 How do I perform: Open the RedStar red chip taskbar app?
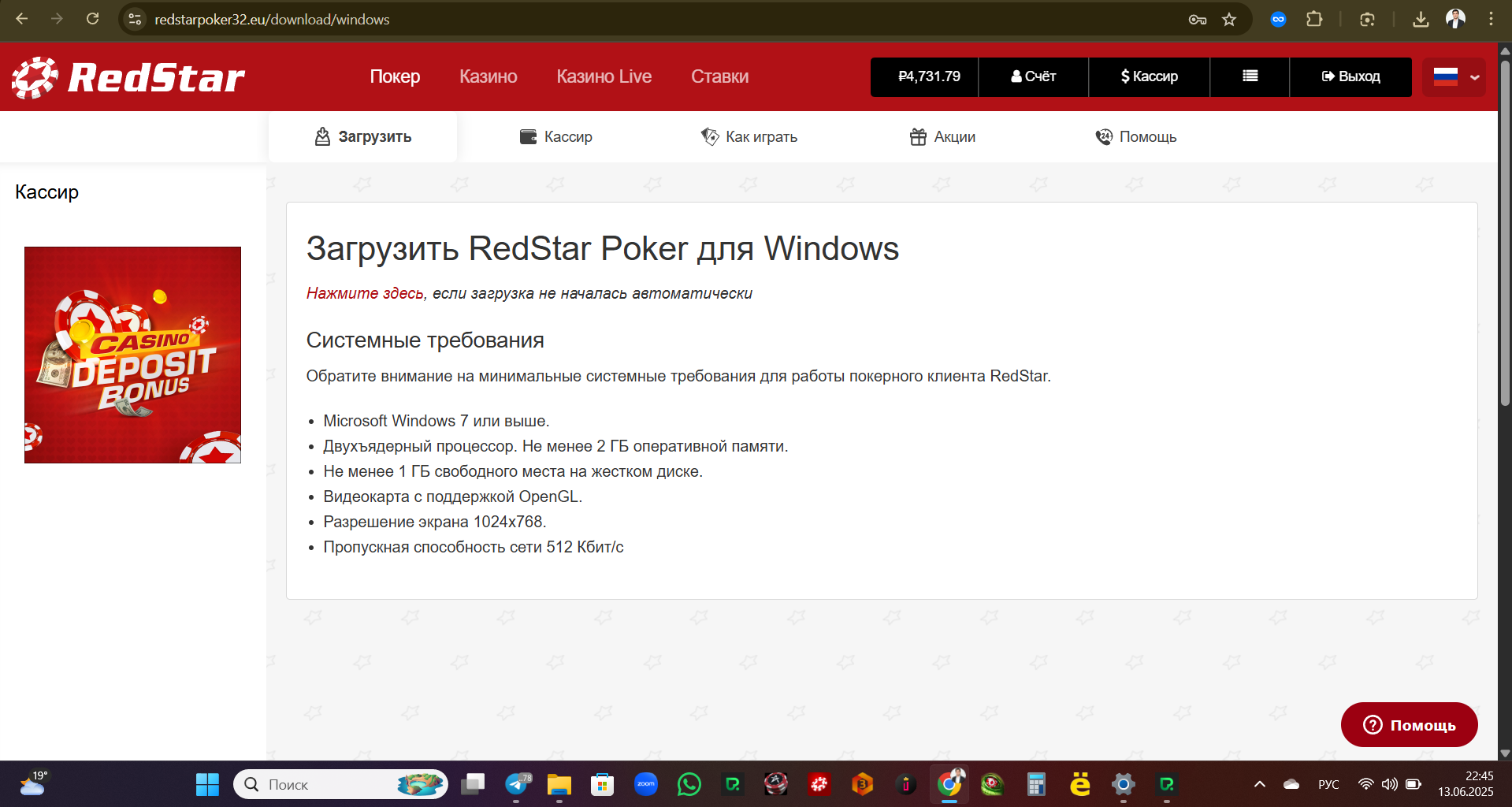click(819, 784)
